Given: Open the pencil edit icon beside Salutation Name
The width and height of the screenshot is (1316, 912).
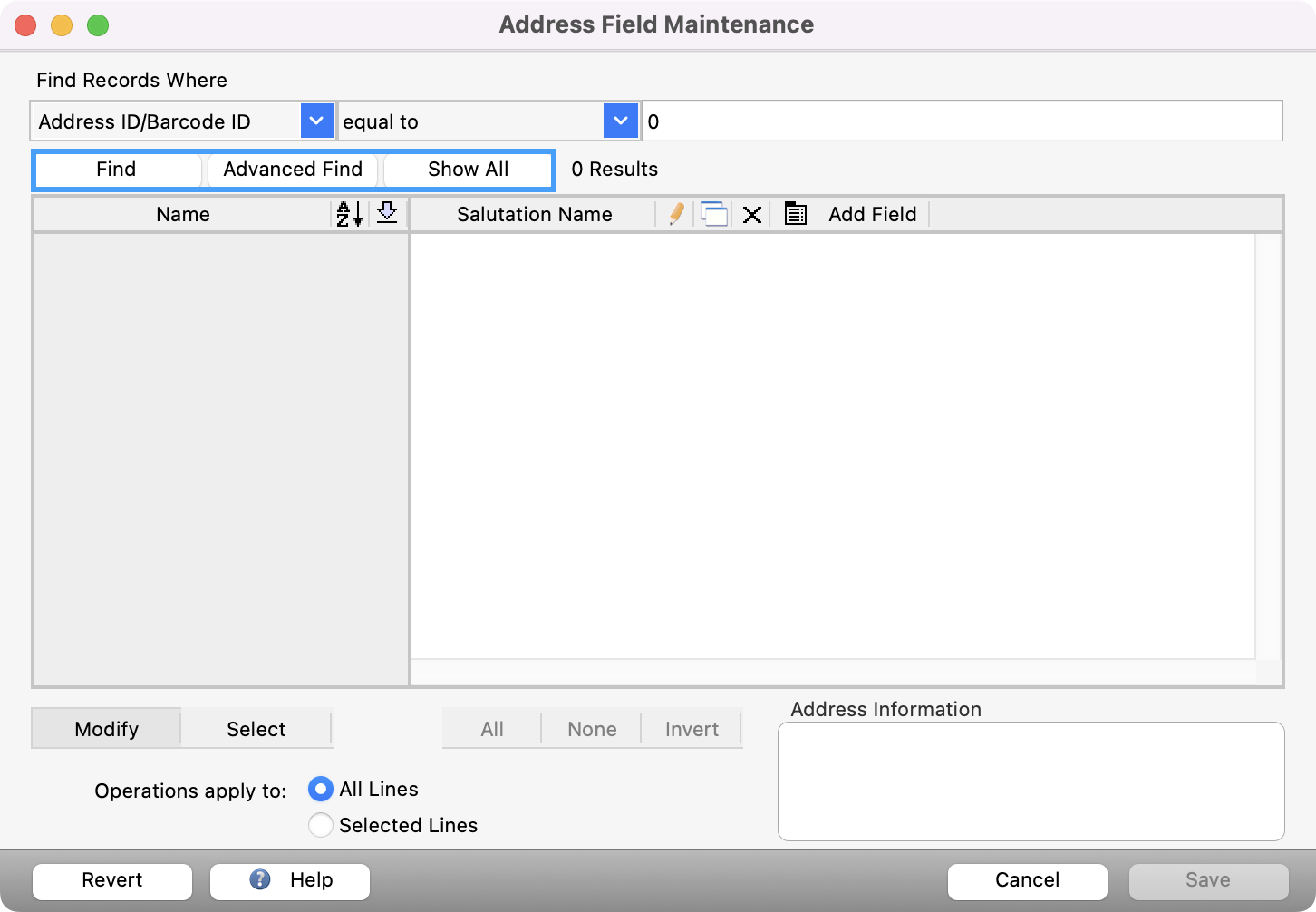Looking at the screenshot, I should pyautogui.click(x=675, y=214).
